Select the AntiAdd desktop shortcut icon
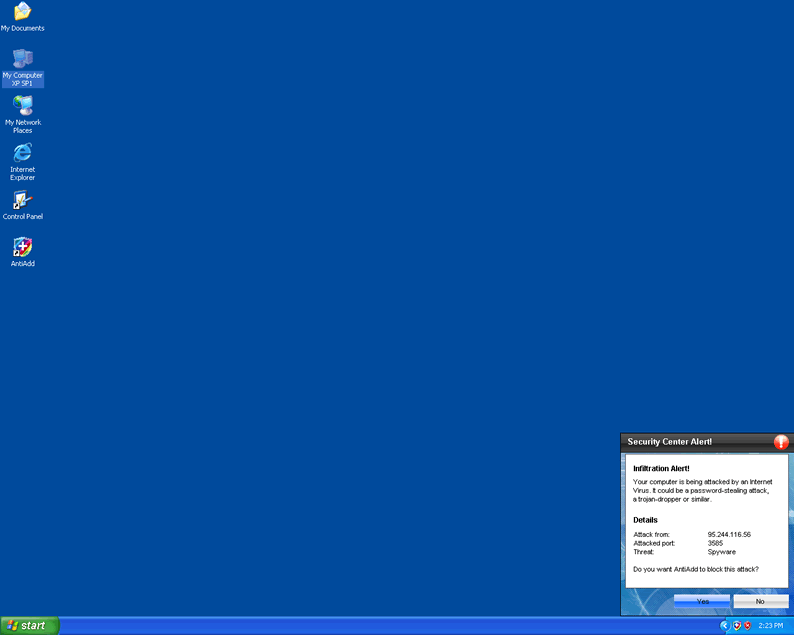 point(22,248)
